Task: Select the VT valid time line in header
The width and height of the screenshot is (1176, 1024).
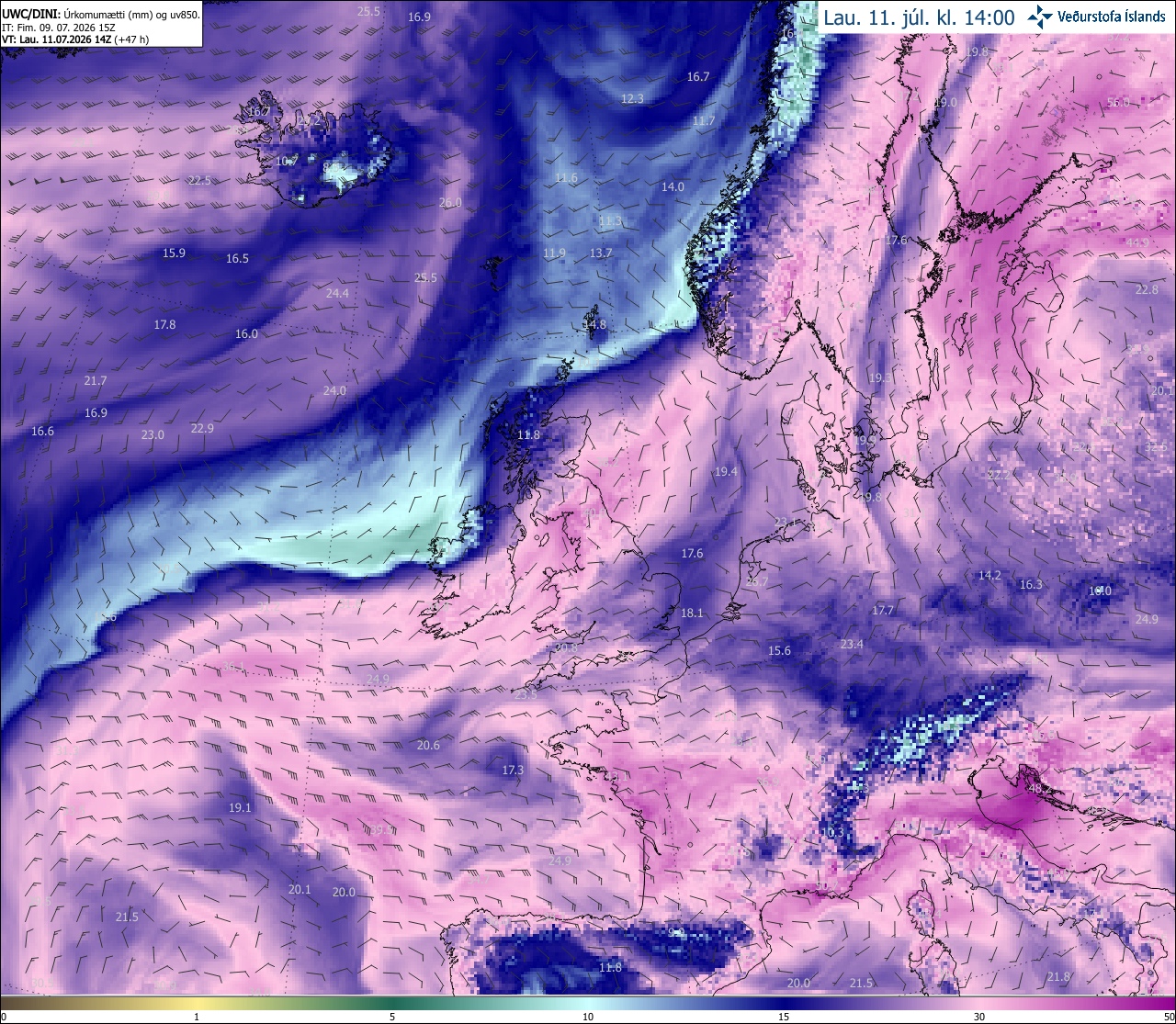Action: click(x=75, y=39)
